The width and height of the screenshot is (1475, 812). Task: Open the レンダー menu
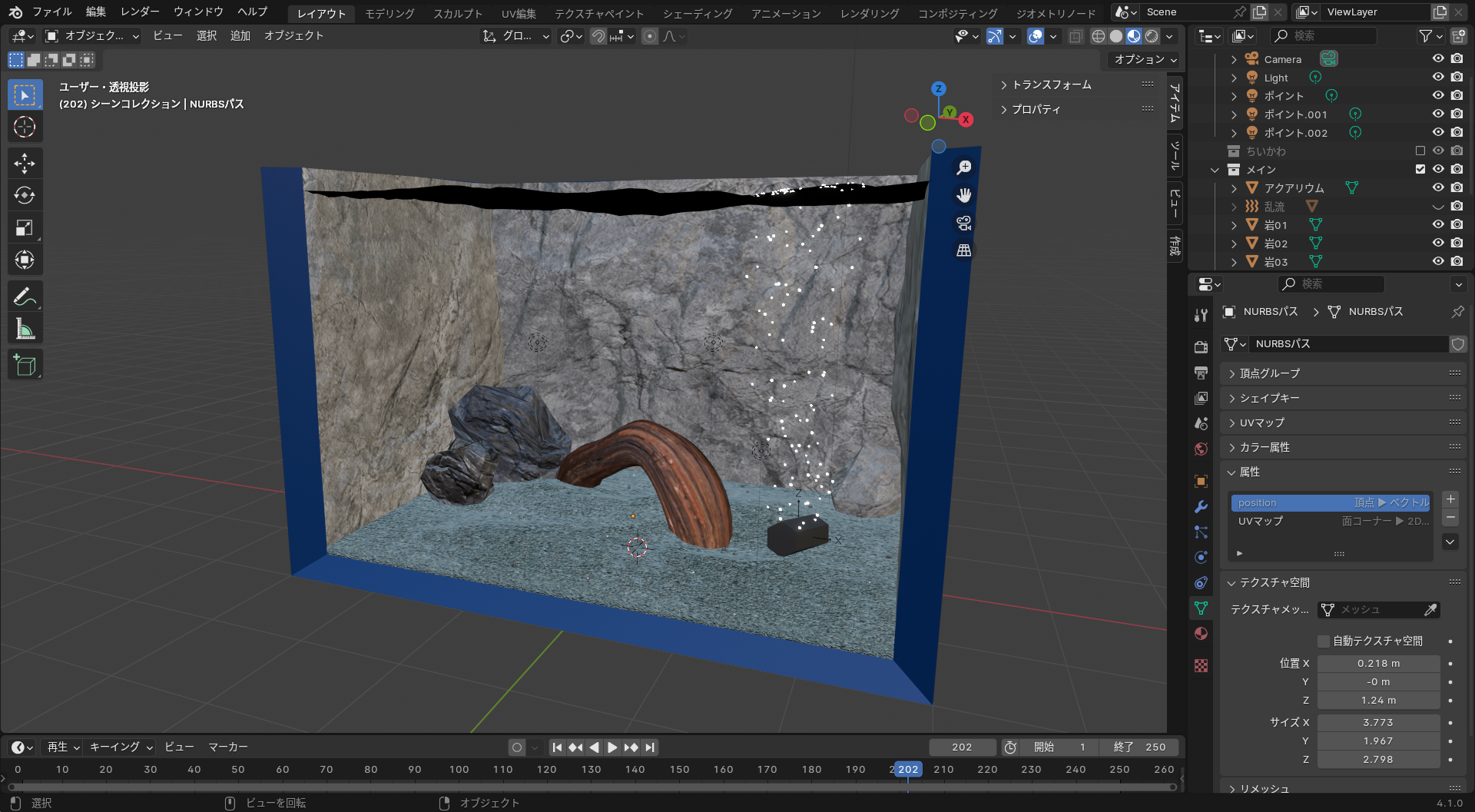pos(140,12)
